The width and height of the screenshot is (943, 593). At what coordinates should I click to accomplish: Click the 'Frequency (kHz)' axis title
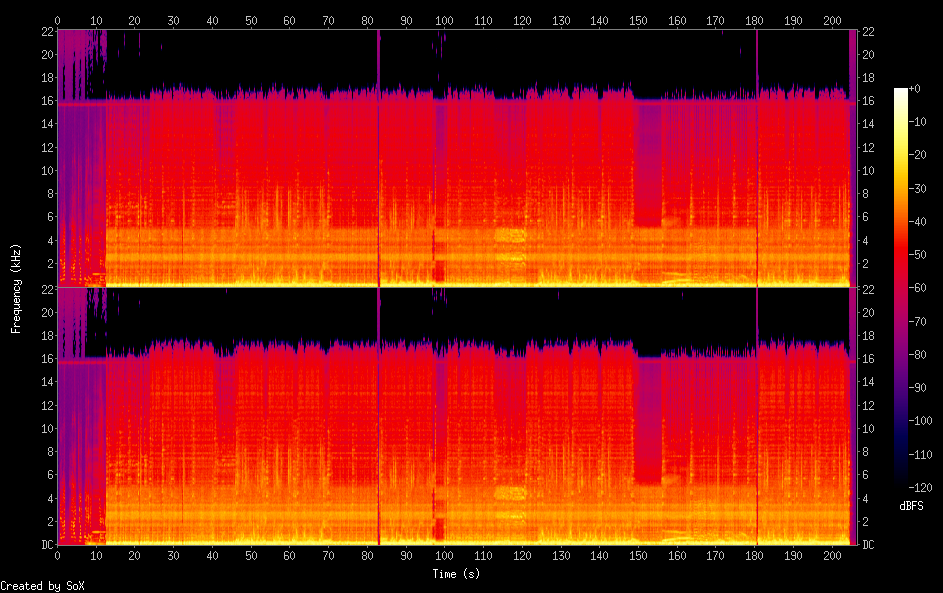[16, 289]
